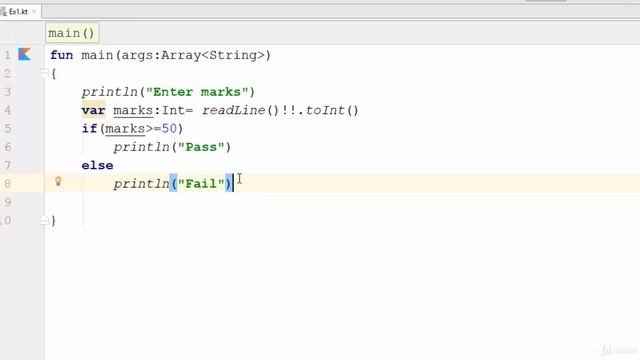
Task: Click 'Int' type annotation
Action: point(173,110)
